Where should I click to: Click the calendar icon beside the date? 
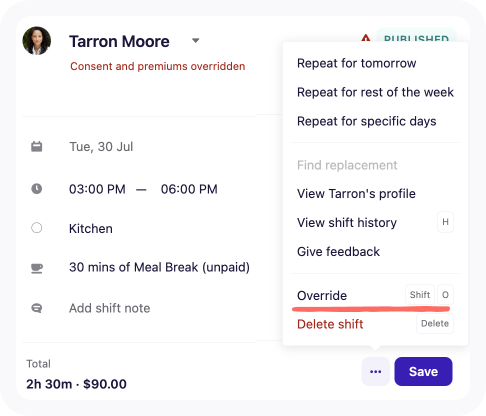coord(37,146)
